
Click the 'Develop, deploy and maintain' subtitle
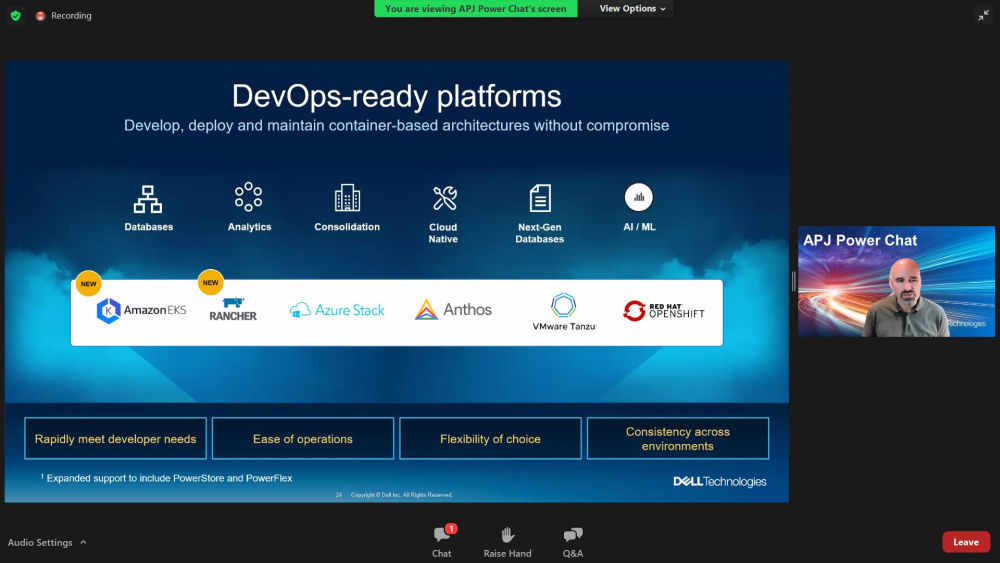[397, 126]
